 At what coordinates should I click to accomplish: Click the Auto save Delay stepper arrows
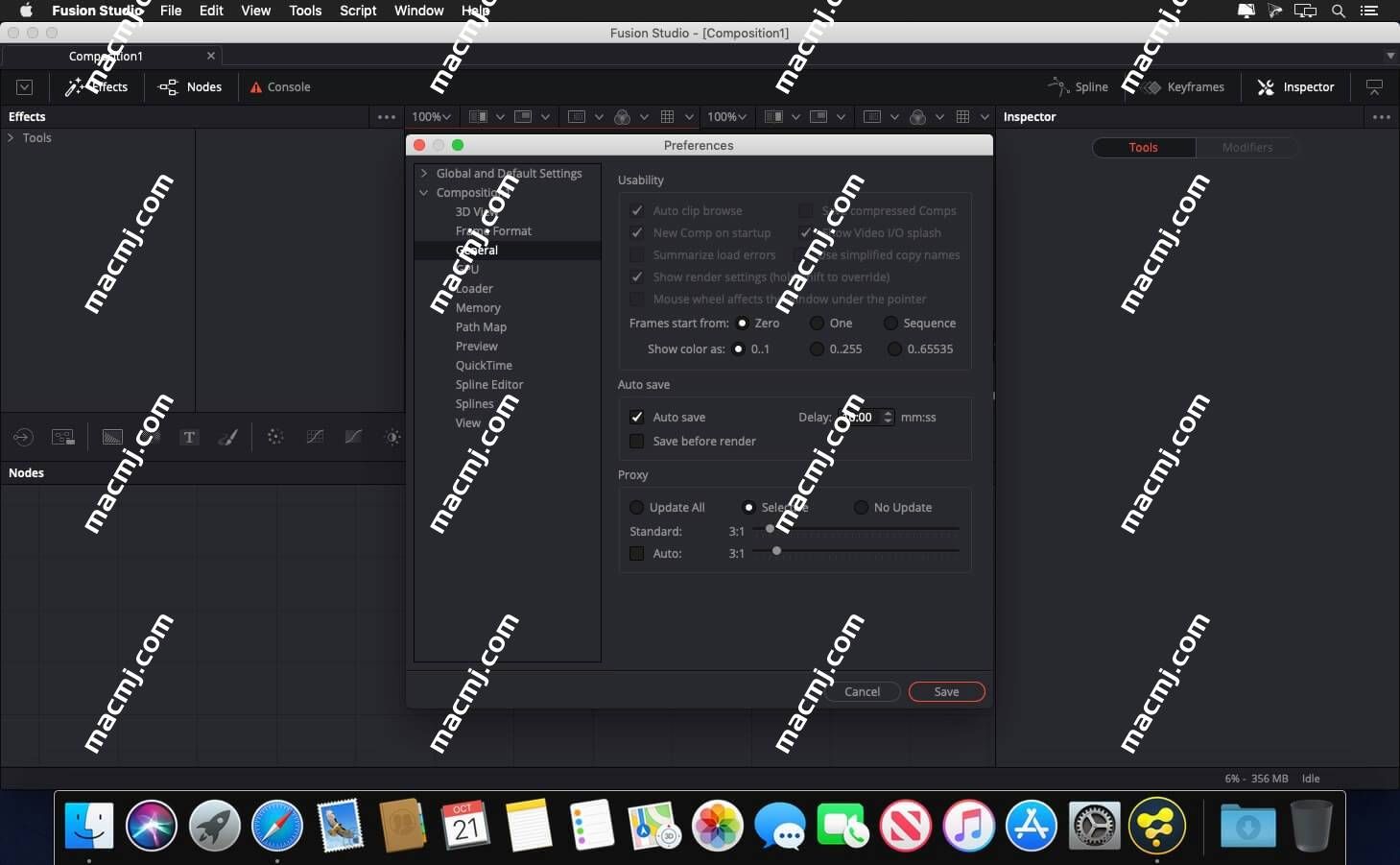tap(888, 417)
